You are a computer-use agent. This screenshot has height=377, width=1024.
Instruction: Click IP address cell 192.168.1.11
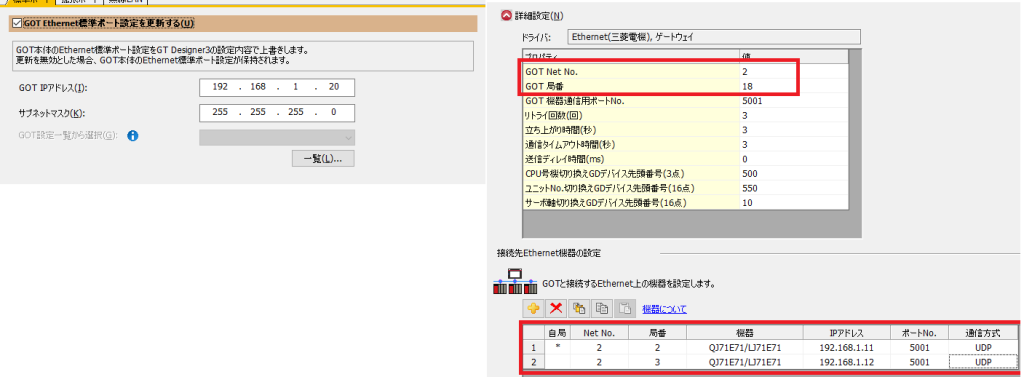tap(847, 347)
